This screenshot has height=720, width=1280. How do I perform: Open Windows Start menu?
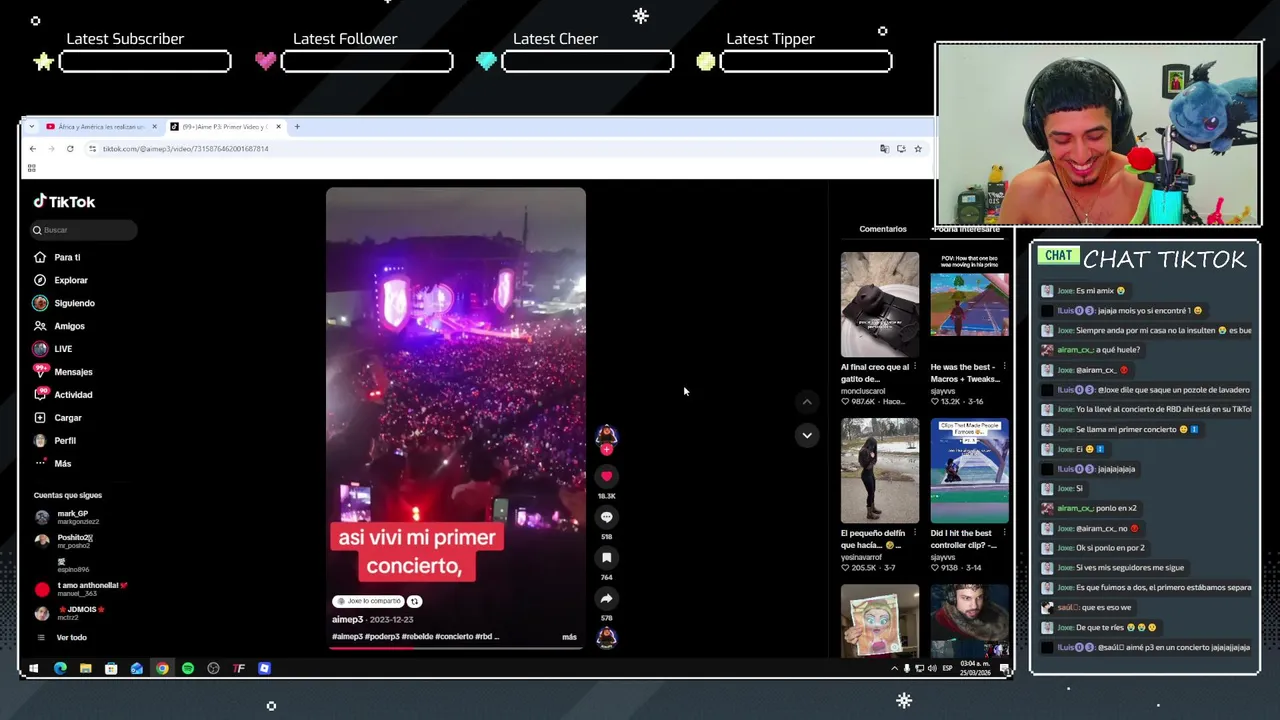click(x=34, y=669)
